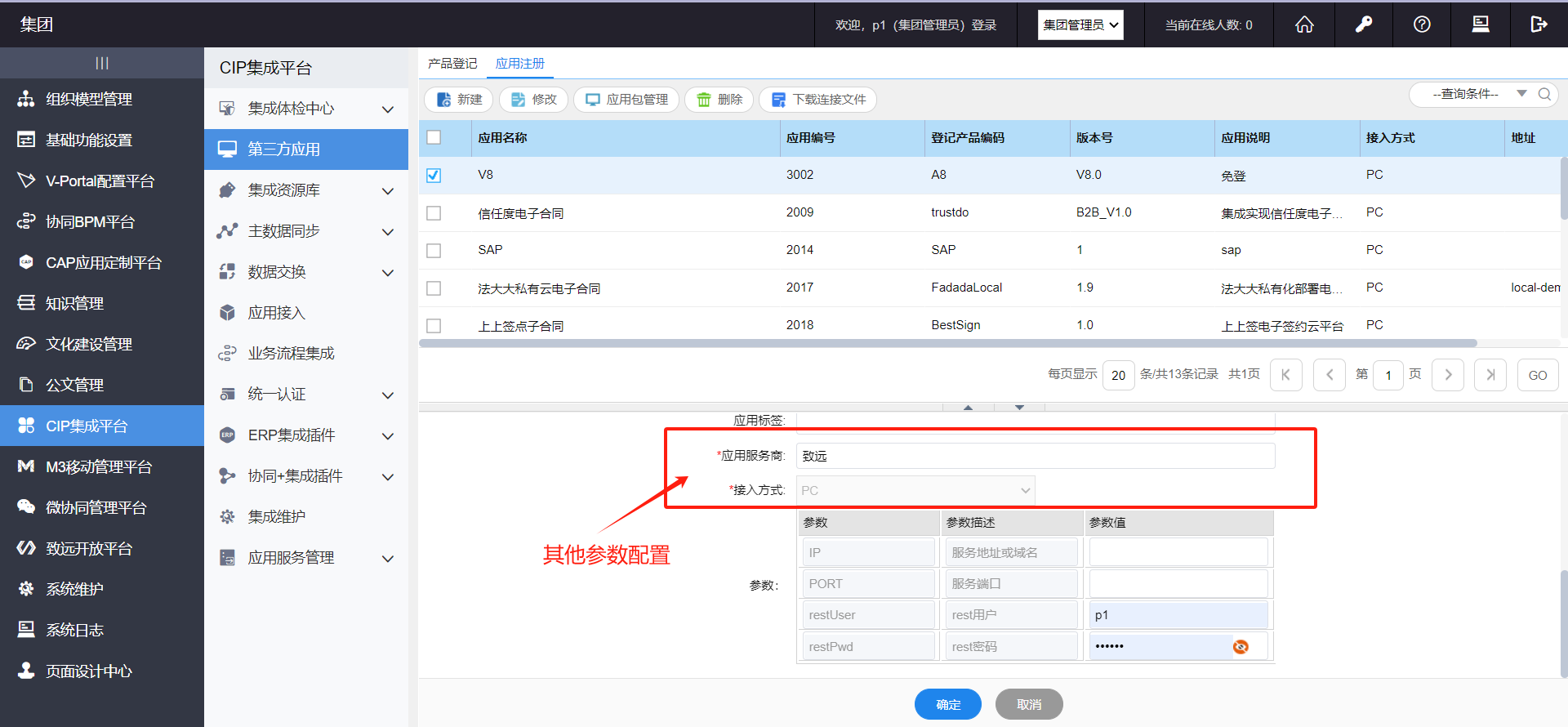Click the home icon in top bar
Viewport: 1568px width, 727px height.
tap(1304, 25)
